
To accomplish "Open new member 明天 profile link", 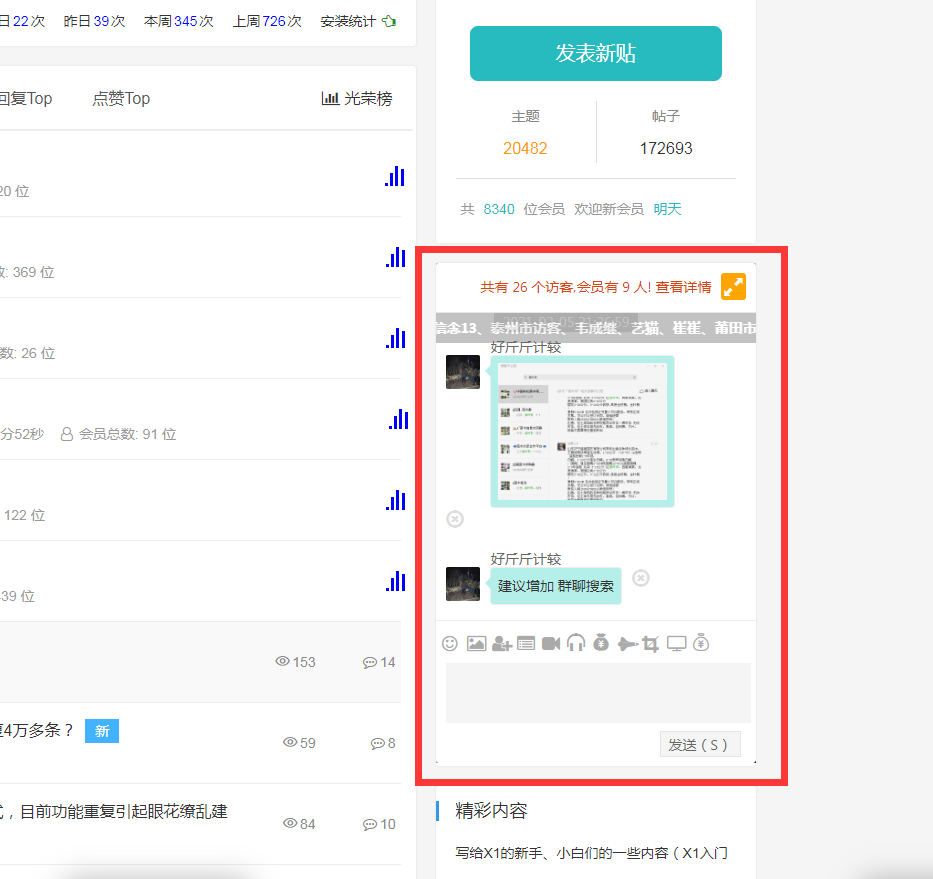I will click(667, 209).
